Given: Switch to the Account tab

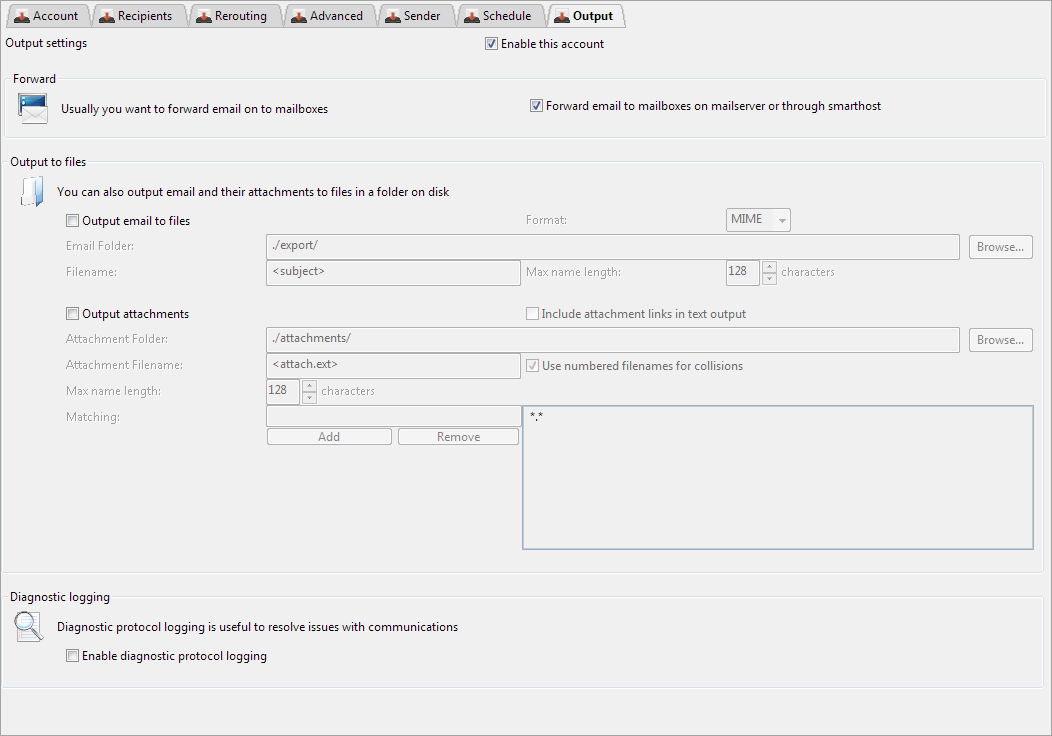Looking at the screenshot, I should [x=46, y=16].
